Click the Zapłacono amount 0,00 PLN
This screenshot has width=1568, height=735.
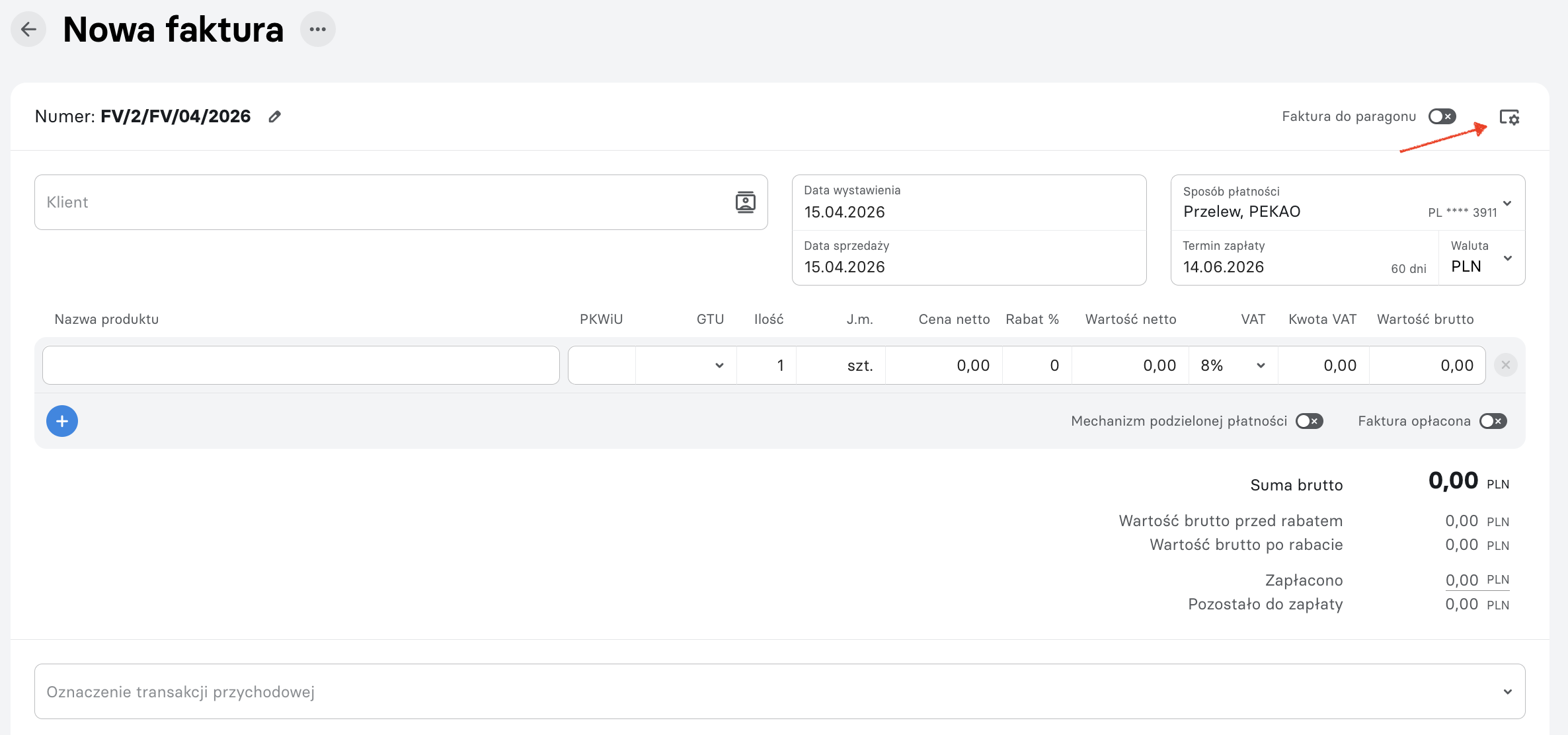[x=1477, y=580]
